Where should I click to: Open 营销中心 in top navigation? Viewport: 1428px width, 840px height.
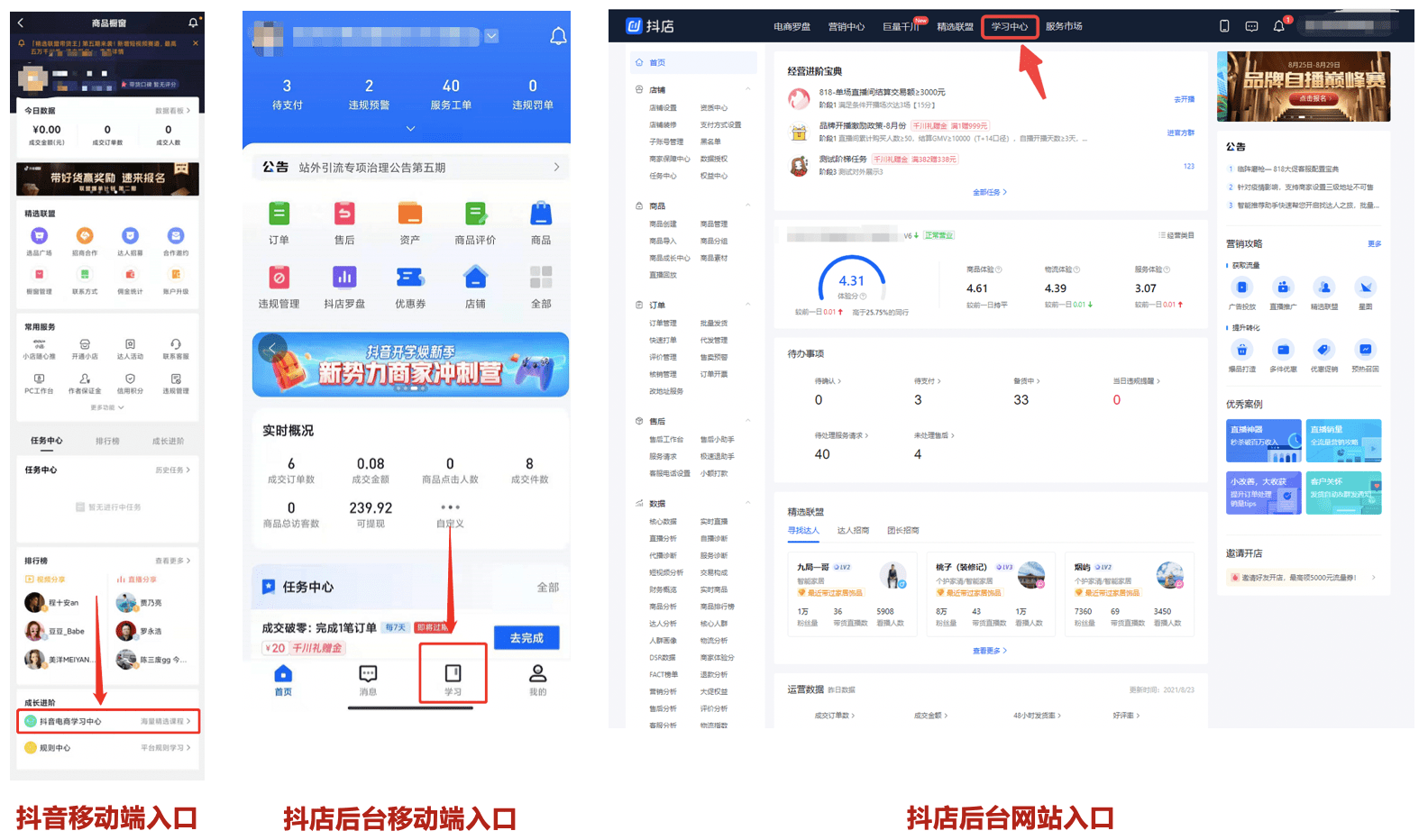[847, 26]
